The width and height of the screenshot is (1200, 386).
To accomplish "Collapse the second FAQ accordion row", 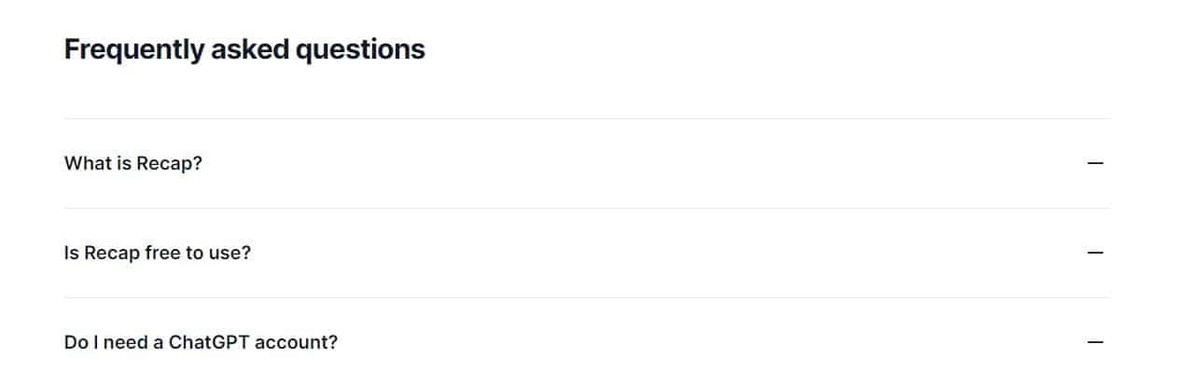I will pos(587,253).
